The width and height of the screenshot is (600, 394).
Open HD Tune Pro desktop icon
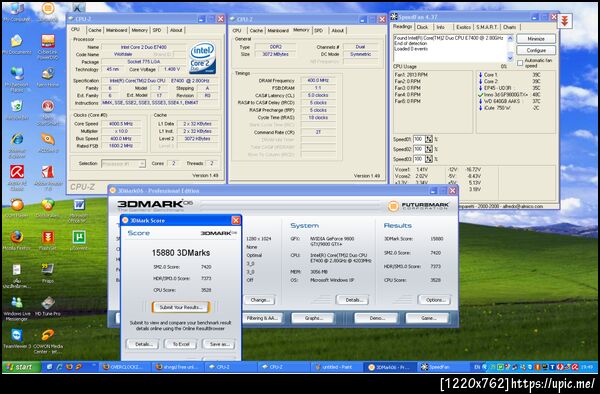(x=48, y=306)
